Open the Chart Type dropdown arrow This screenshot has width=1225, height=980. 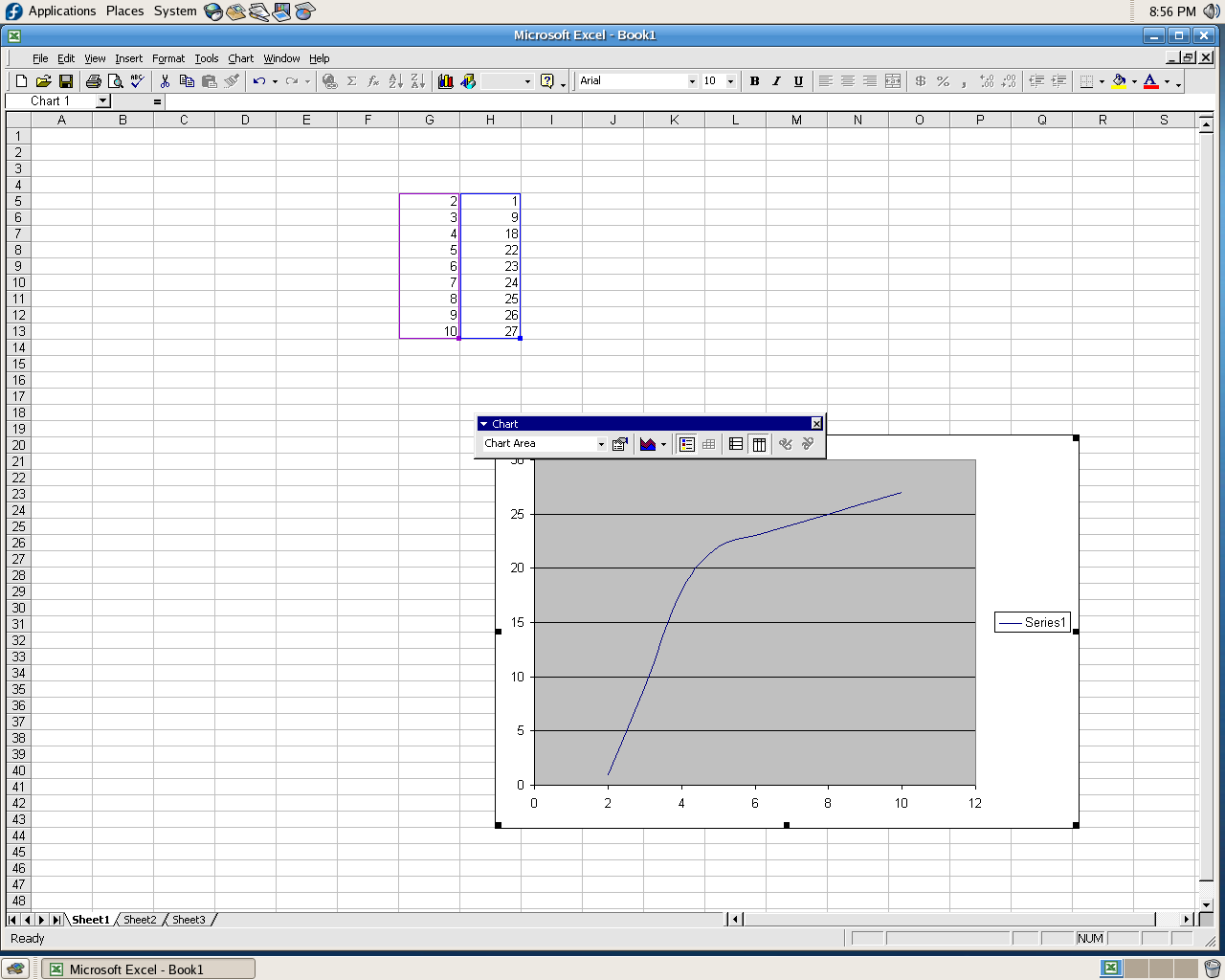(x=664, y=444)
